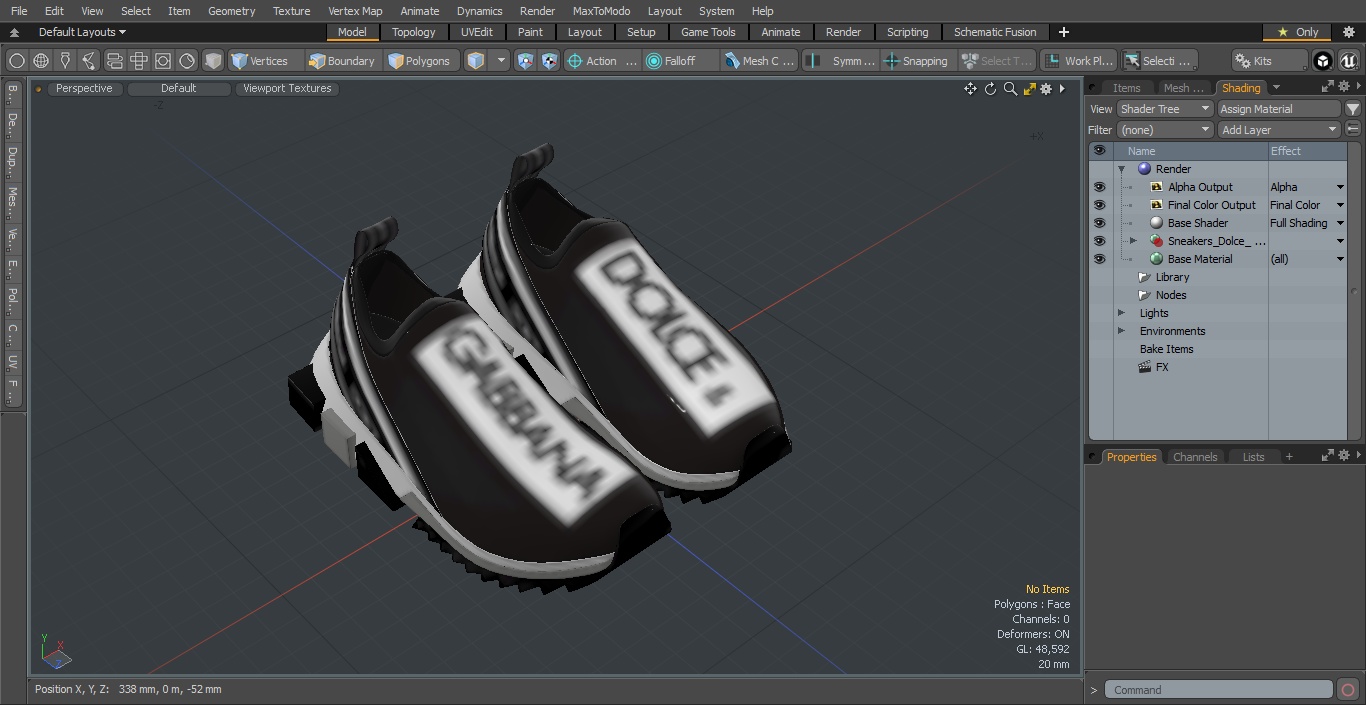Click the Action Center tool
Screen dimensions: 1366x705
[x=602, y=61]
